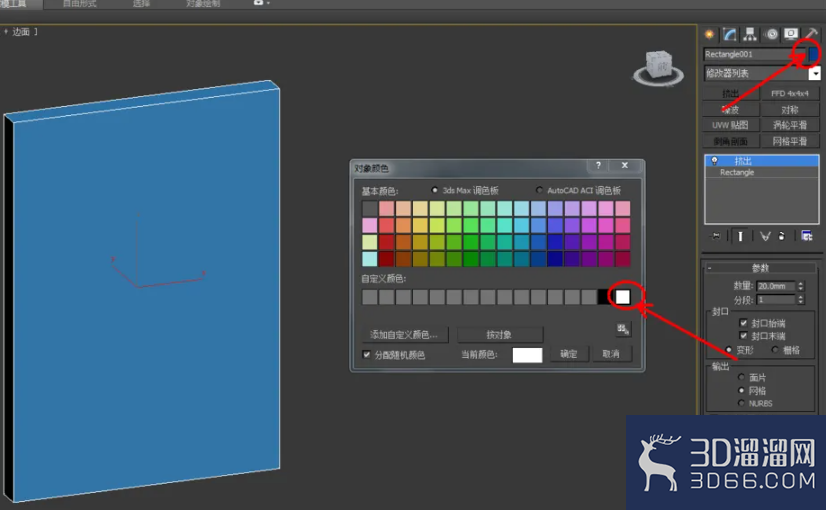Click the 按对象 button
Screen dimensions: 826x510
(499, 335)
